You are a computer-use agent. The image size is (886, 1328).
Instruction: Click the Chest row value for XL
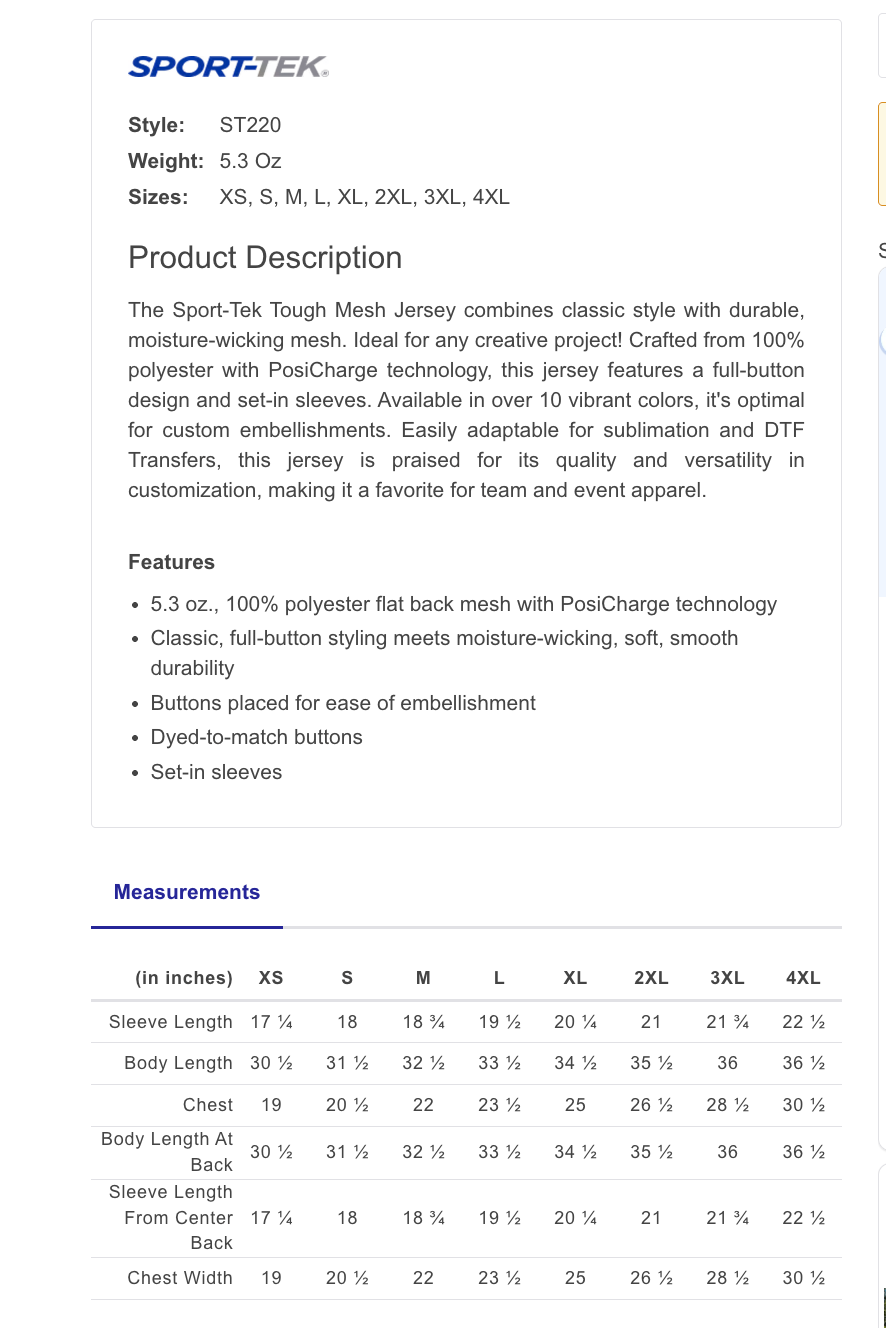[x=575, y=1105]
